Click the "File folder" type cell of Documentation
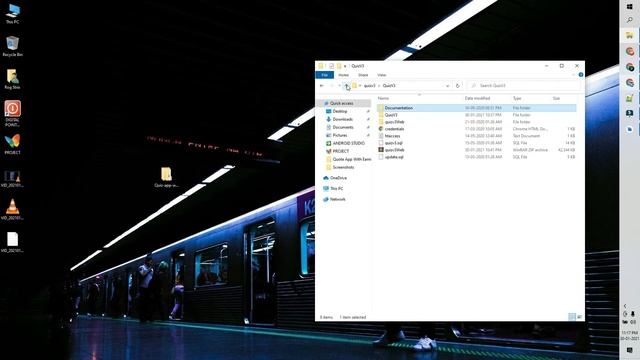Screen dimensions: 640x360 pyautogui.click(x=521, y=108)
